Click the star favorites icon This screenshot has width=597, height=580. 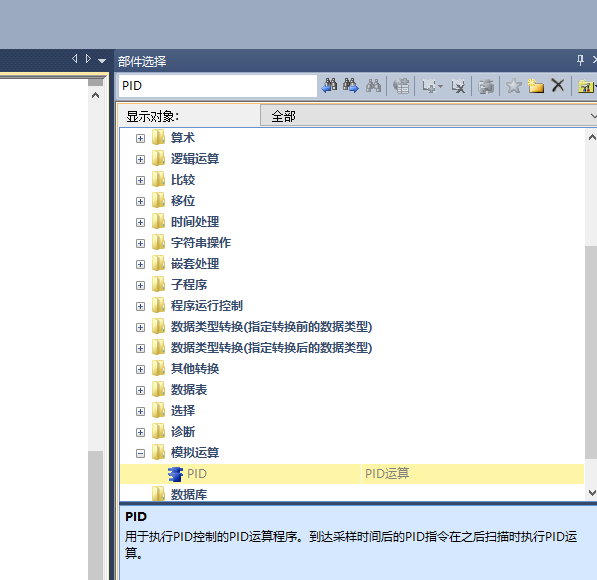(513, 86)
